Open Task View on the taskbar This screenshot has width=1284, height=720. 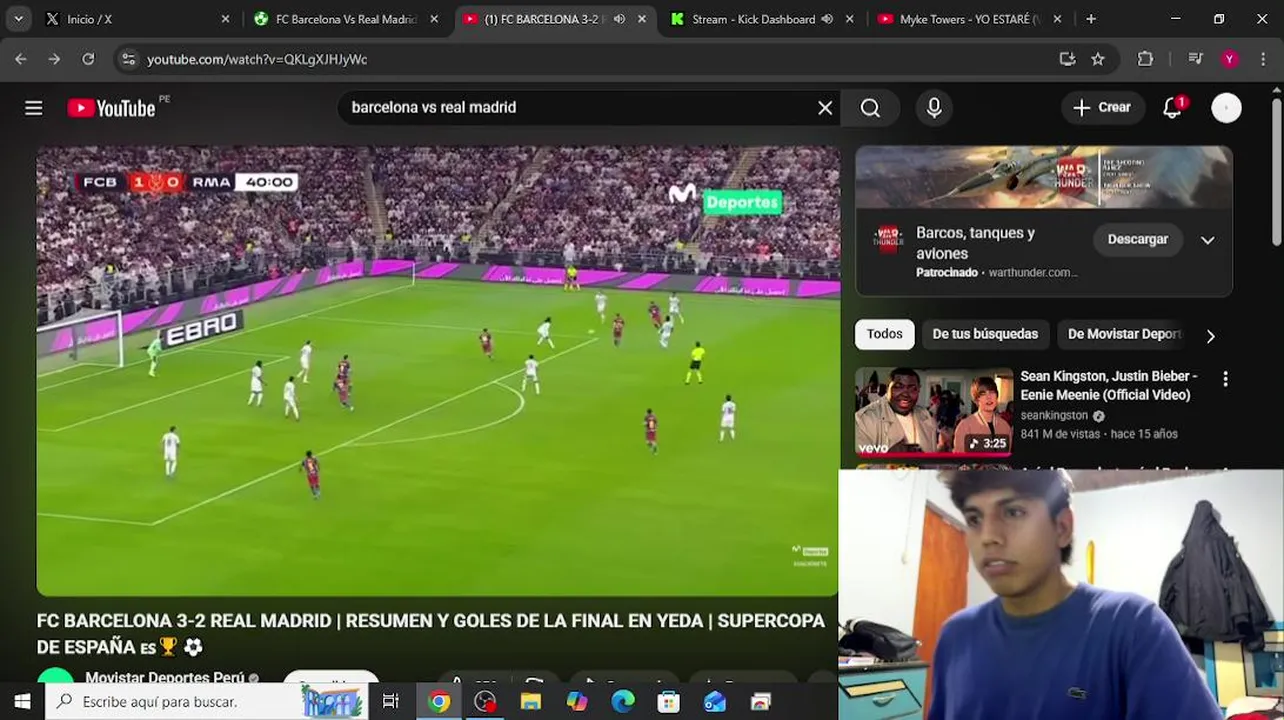391,702
